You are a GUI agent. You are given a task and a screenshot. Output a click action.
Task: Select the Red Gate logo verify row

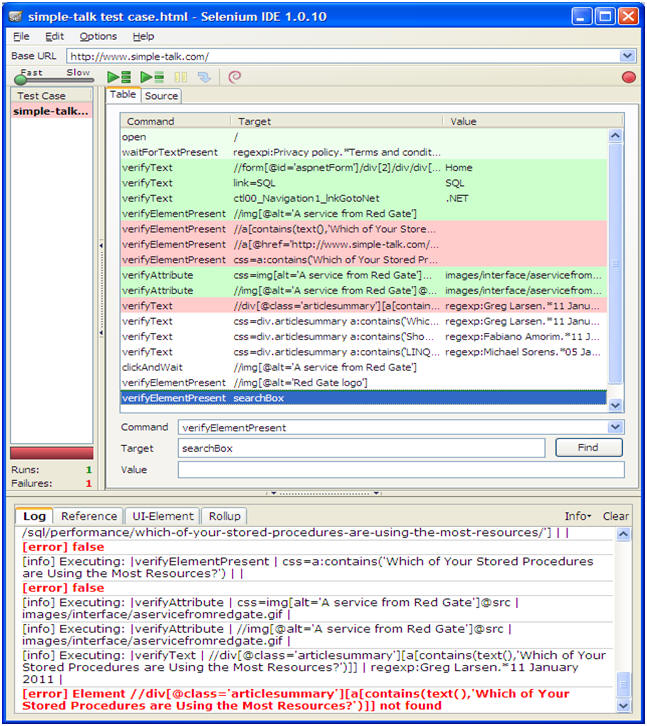364,382
